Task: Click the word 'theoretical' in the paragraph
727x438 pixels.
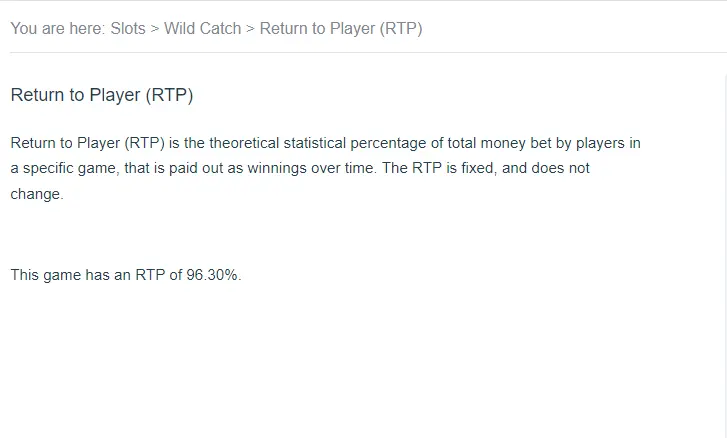Action: click(243, 143)
